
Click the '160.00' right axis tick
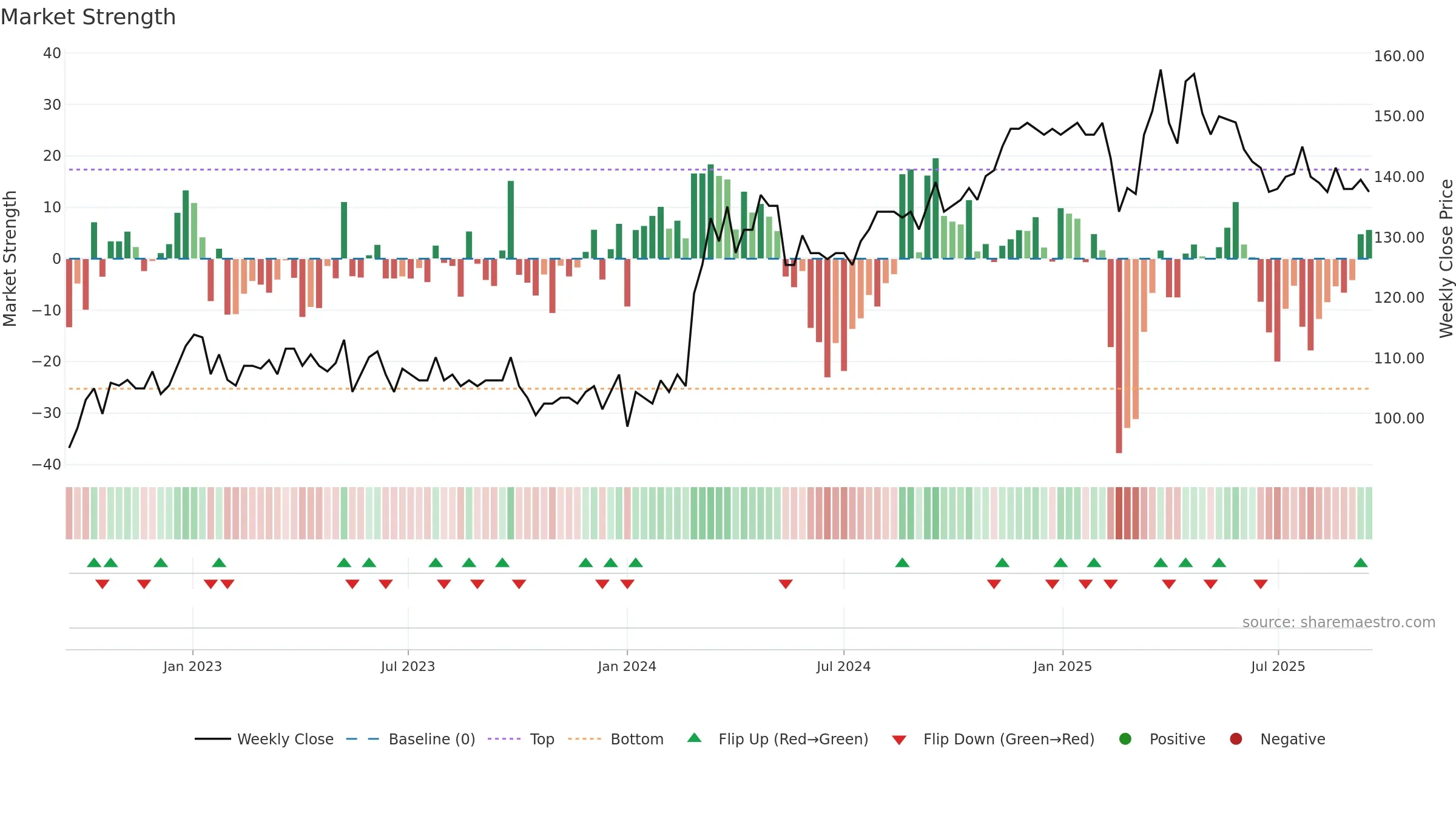1399,56
